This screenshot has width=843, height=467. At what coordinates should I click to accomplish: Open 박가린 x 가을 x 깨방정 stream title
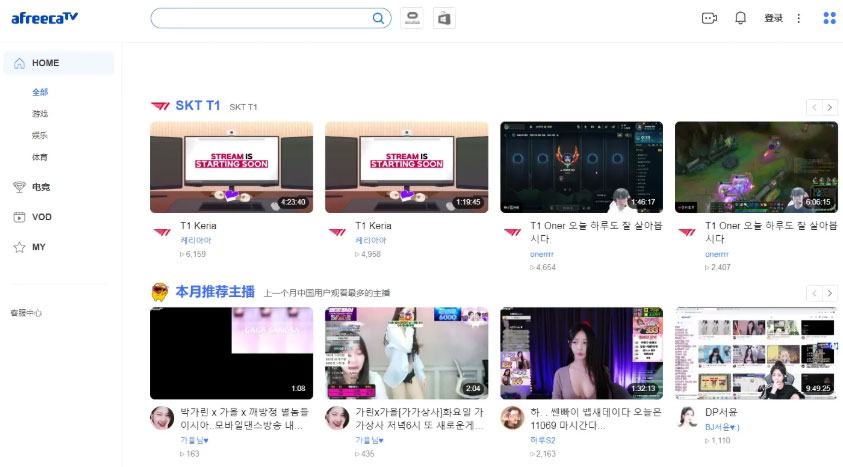(x=245, y=419)
